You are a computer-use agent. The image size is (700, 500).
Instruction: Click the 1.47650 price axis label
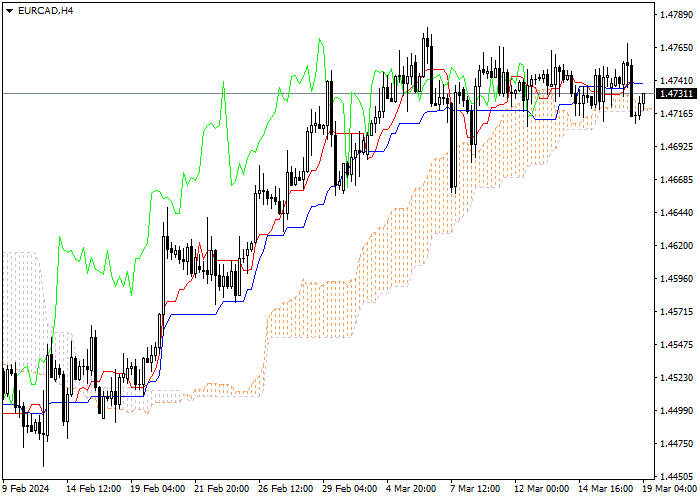(x=677, y=48)
